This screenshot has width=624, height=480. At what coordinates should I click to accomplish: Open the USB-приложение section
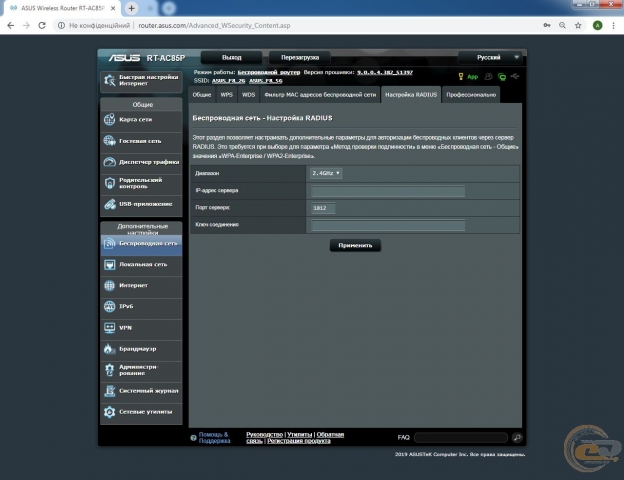[x=140, y=204]
